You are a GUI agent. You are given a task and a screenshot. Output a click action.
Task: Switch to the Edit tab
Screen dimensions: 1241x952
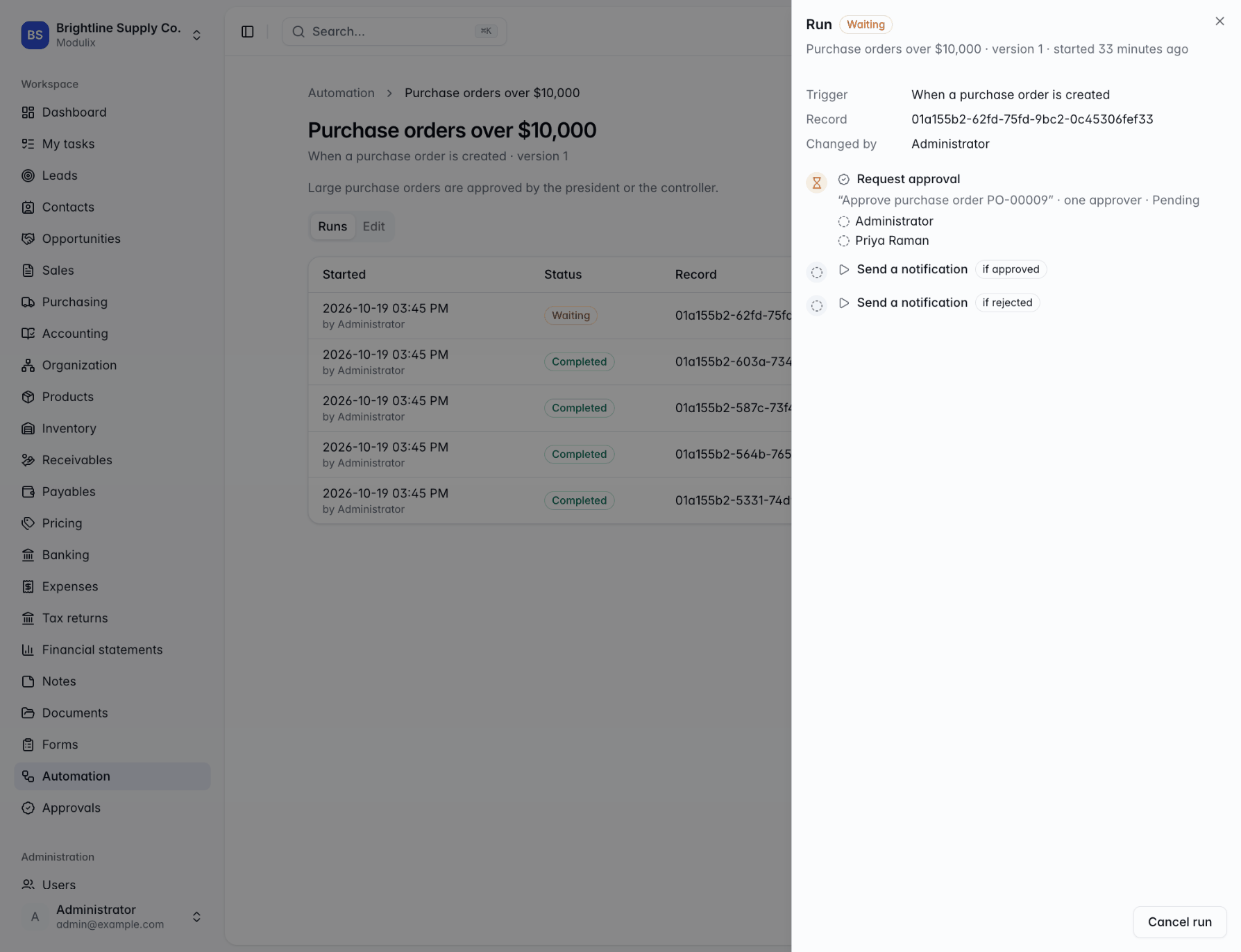[373, 226]
